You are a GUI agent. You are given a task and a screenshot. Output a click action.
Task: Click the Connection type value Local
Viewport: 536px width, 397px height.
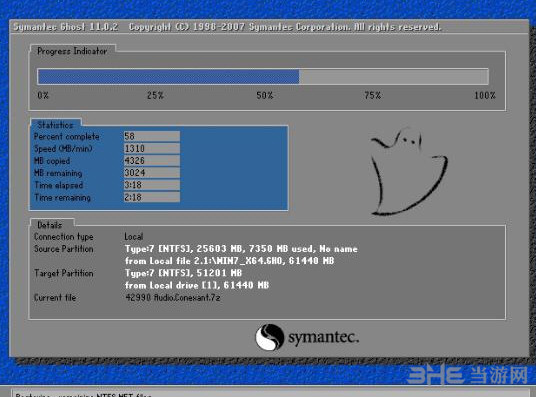point(134,237)
